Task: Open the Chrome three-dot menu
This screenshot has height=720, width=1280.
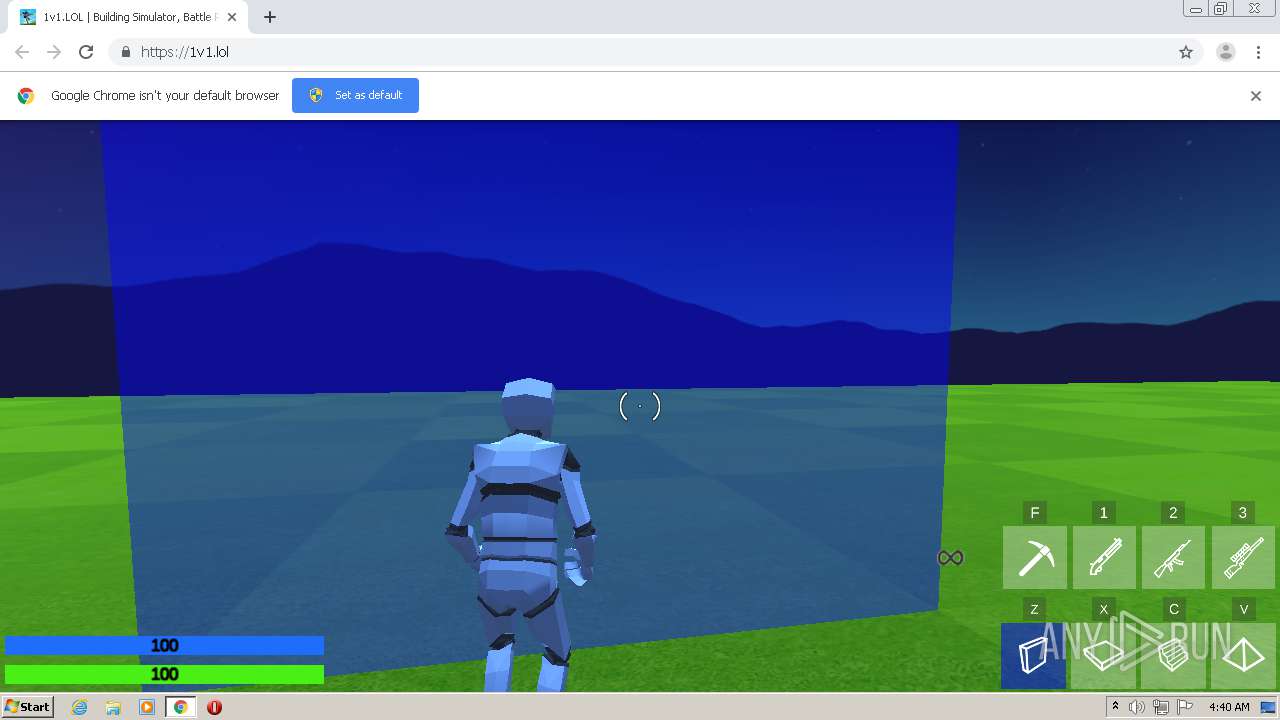Action: [x=1258, y=52]
